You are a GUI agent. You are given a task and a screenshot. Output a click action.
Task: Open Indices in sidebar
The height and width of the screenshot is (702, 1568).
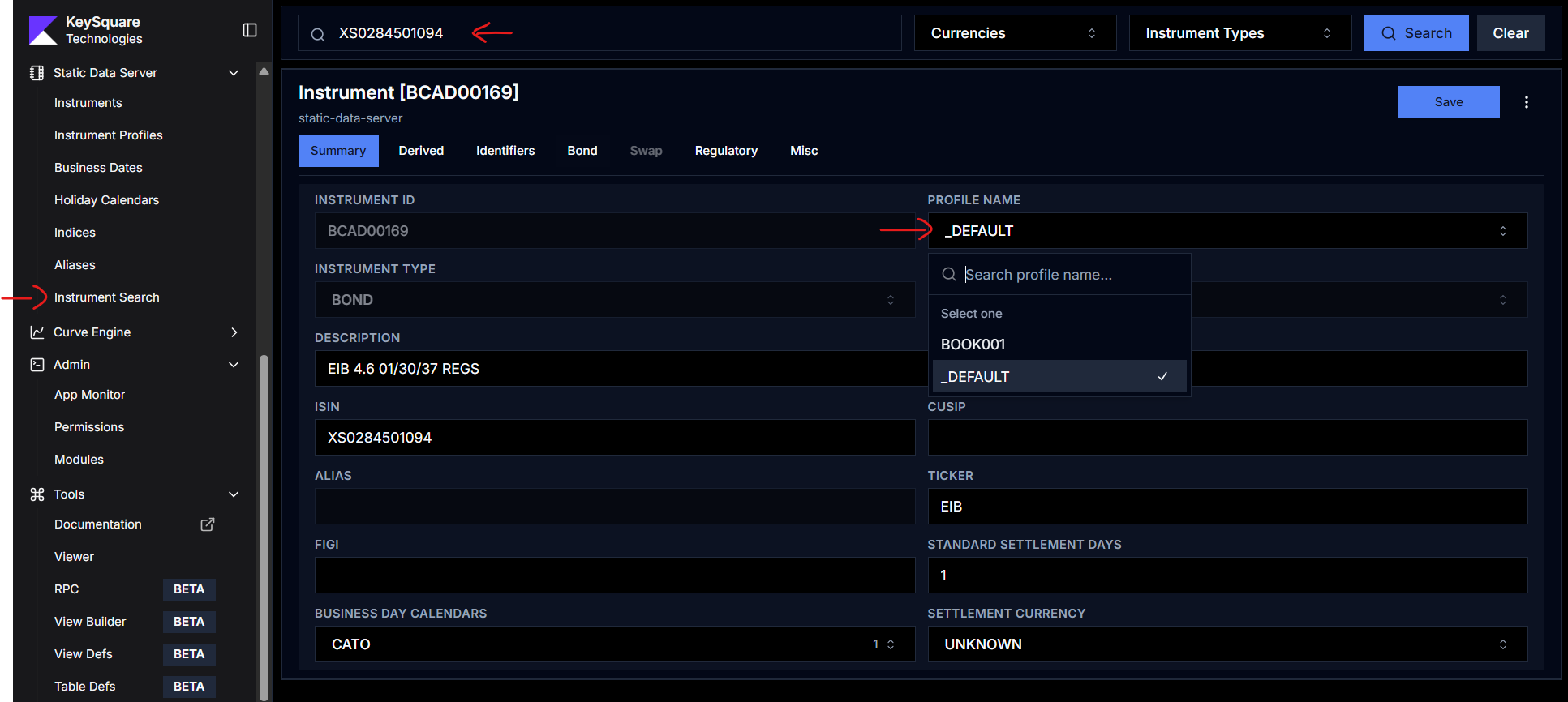[75, 233]
